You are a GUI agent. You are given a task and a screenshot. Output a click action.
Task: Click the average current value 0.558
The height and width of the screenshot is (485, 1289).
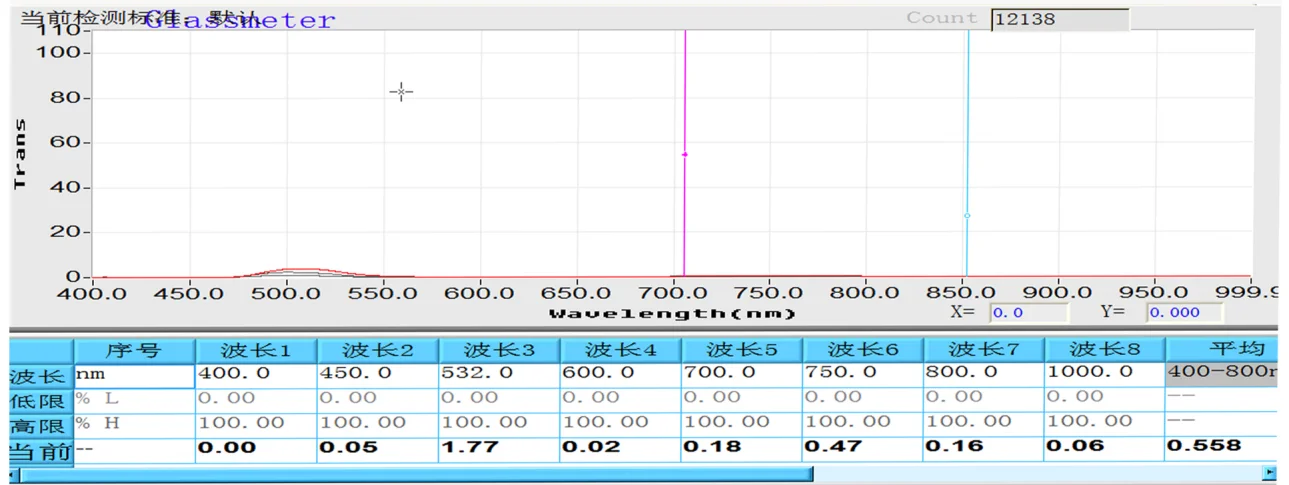pyautogui.click(x=1221, y=449)
